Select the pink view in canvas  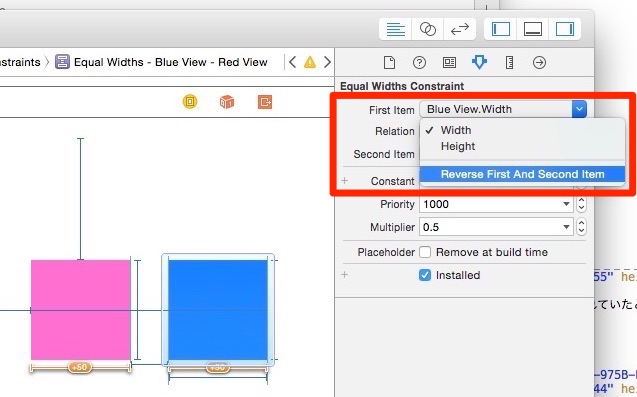click(x=81, y=310)
